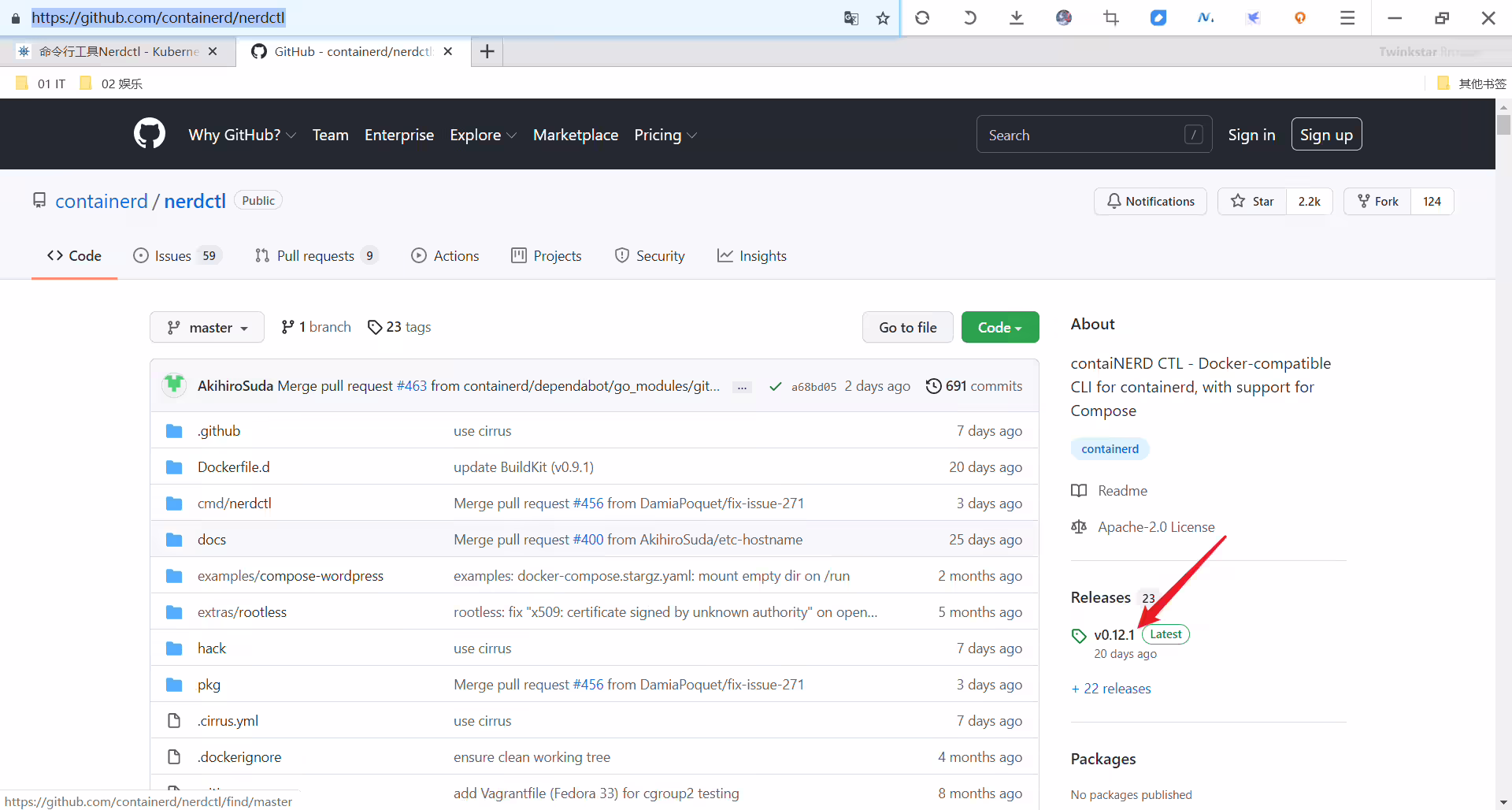The width and height of the screenshot is (1512, 810).
Task: Expand the Pricing menu
Action: pyautogui.click(x=665, y=135)
